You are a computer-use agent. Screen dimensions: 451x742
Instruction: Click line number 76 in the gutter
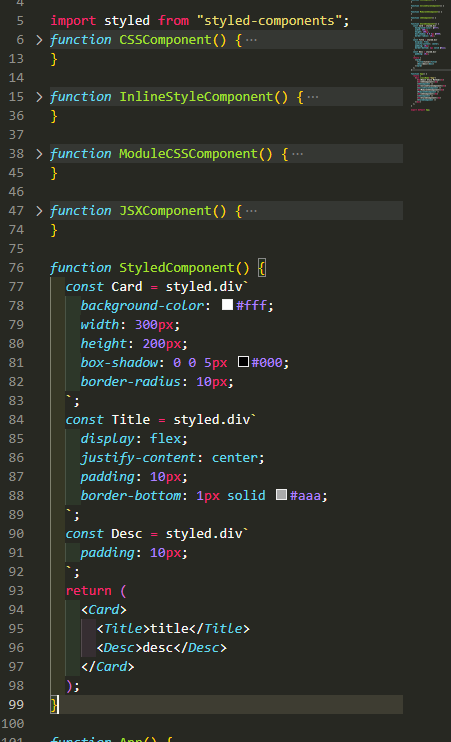pyautogui.click(x=16, y=268)
